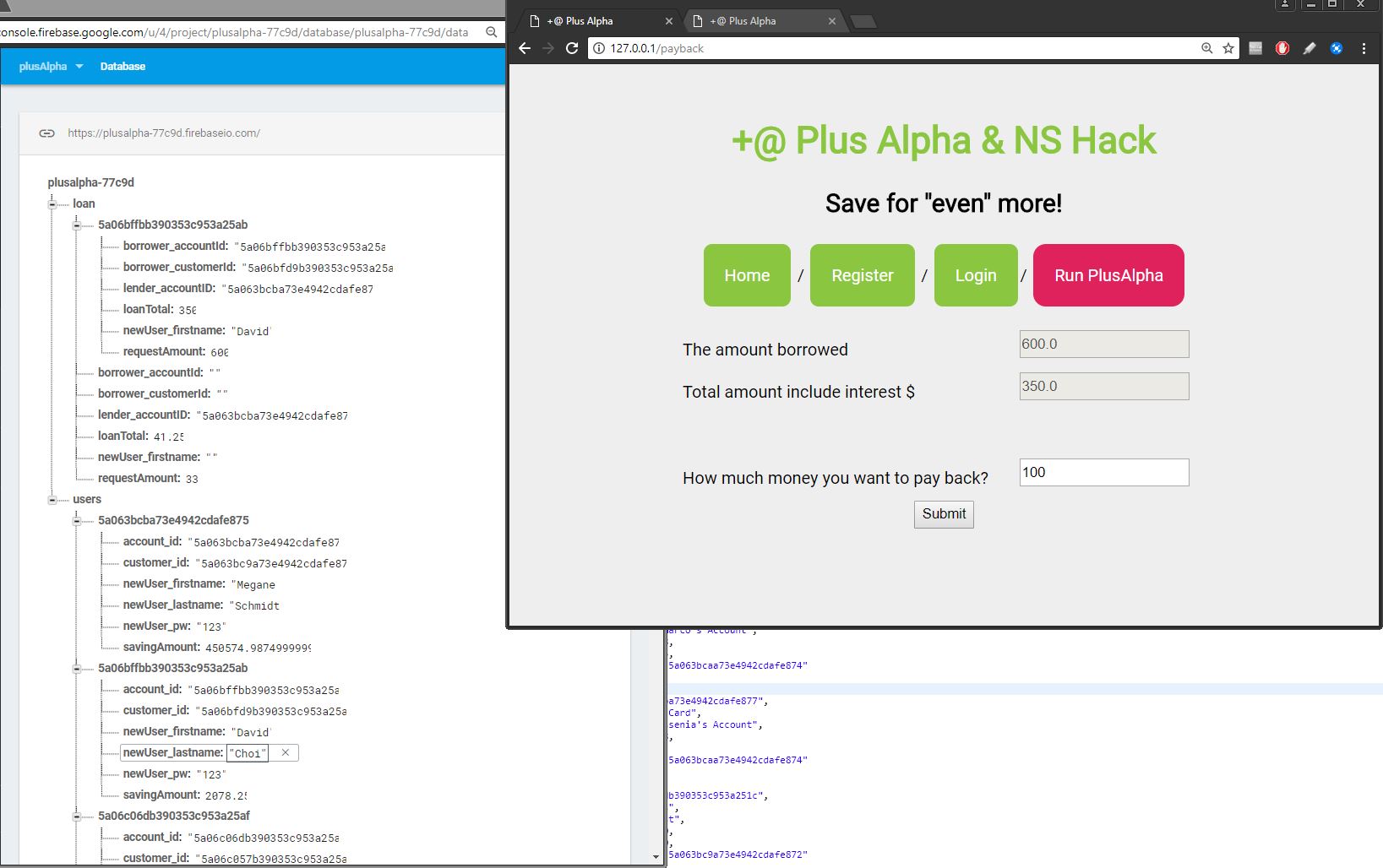Viewport: 1383px width, 868px height.
Task: Collapse user 5a063bcba73e4942cdafe875
Action: [x=77, y=521]
